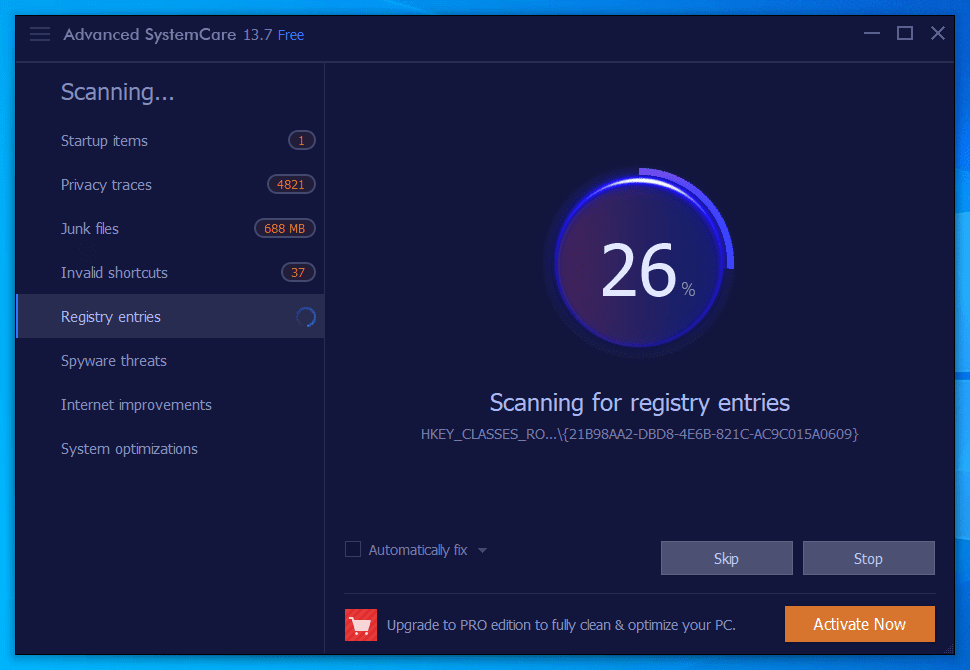The image size is (970, 670).
Task: Click the 26% circular progress ring
Action: (x=641, y=262)
